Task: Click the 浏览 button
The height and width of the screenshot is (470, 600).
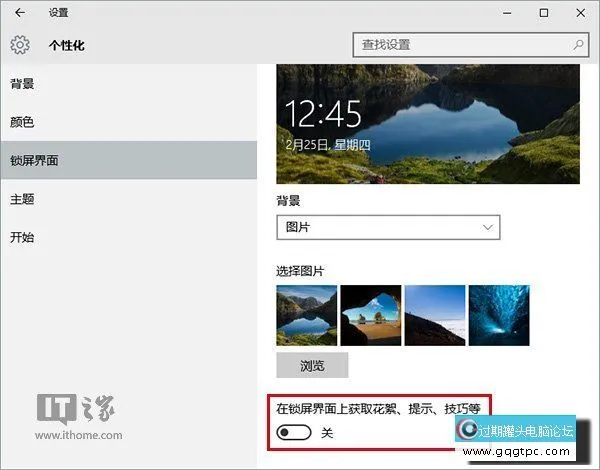Action: click(312, 365)
